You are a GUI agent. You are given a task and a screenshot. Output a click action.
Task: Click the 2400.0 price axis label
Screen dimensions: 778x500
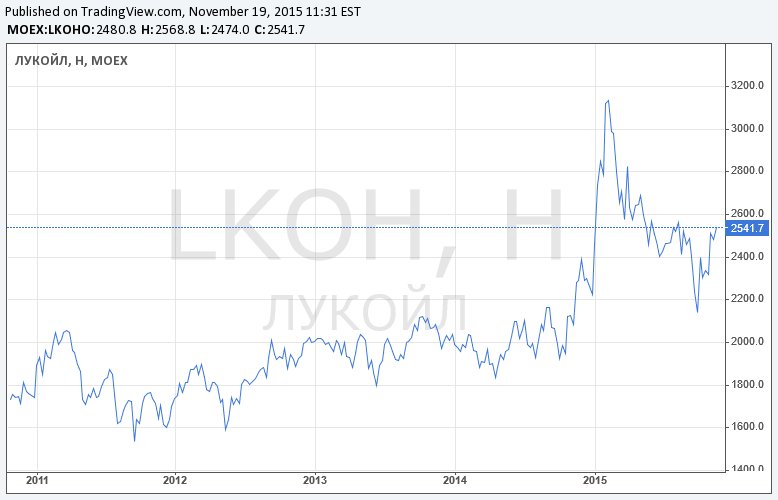(747, 256)
